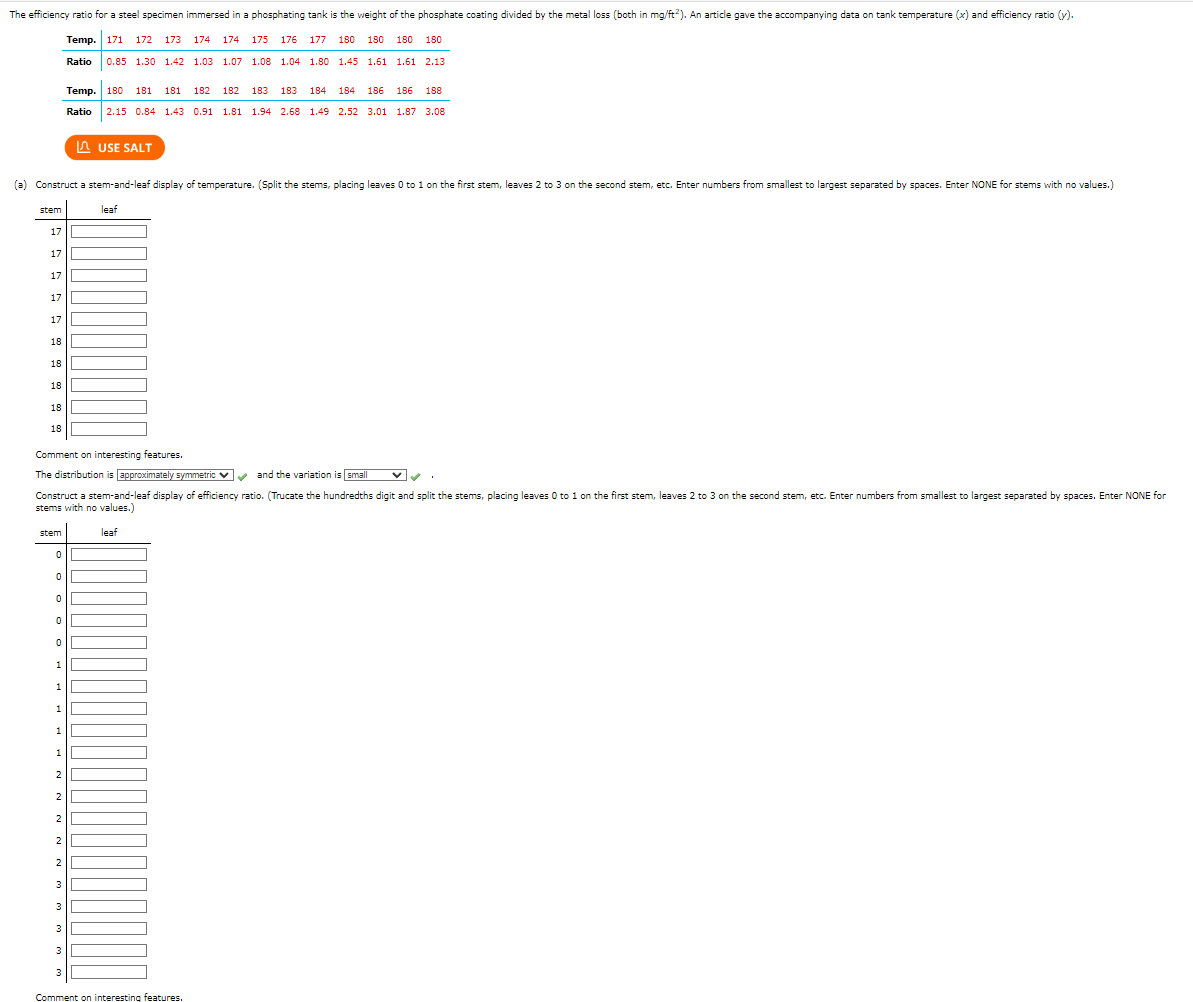
Task: Click the leaf input for the last 17 stem
Action: click(108, 318)
